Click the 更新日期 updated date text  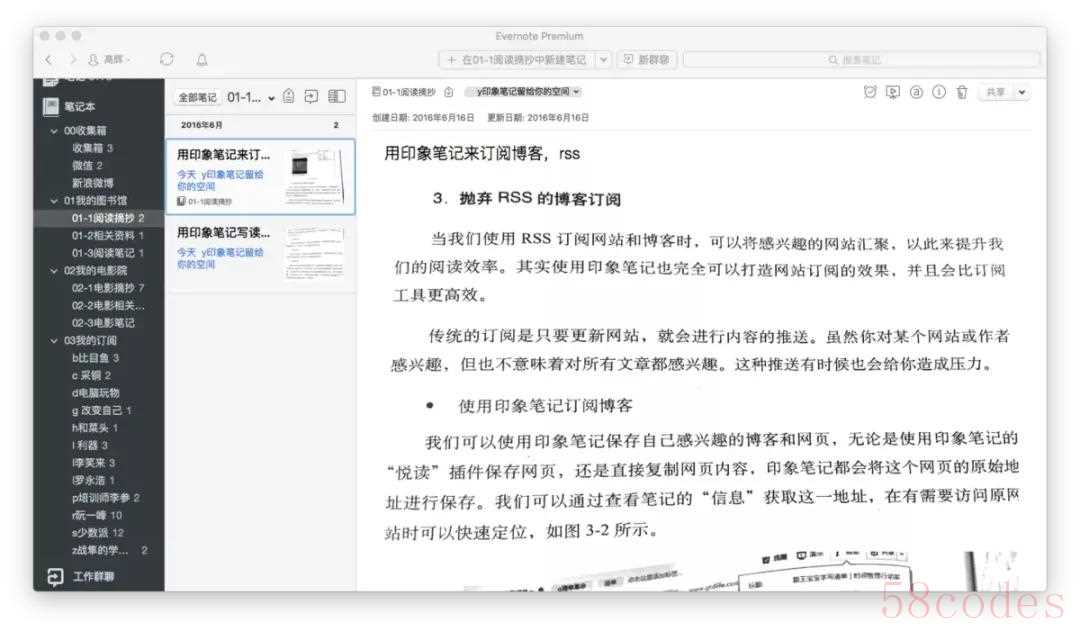tap(538, 118)
